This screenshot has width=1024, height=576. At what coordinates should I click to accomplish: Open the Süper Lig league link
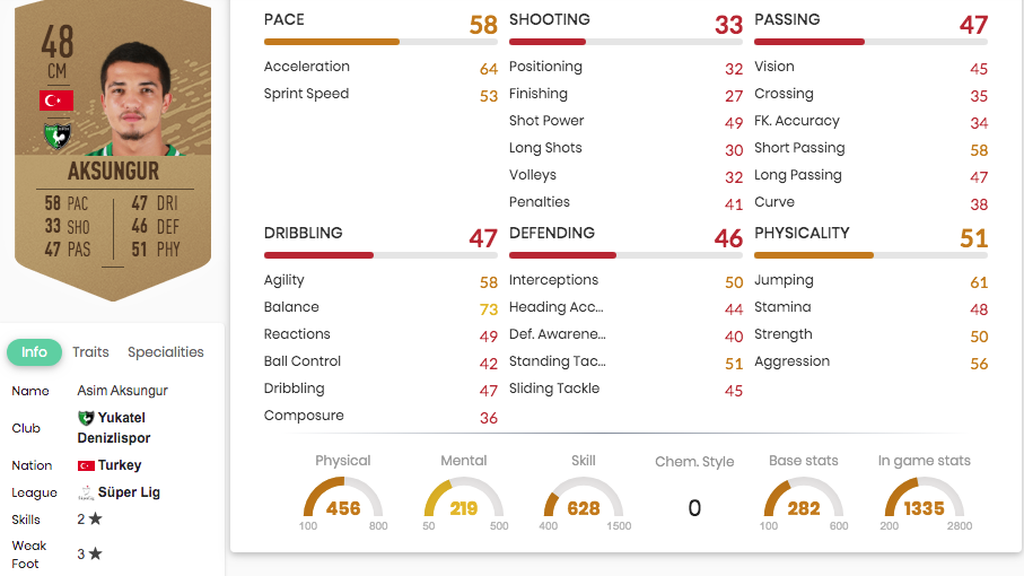[x=129, y=492]
